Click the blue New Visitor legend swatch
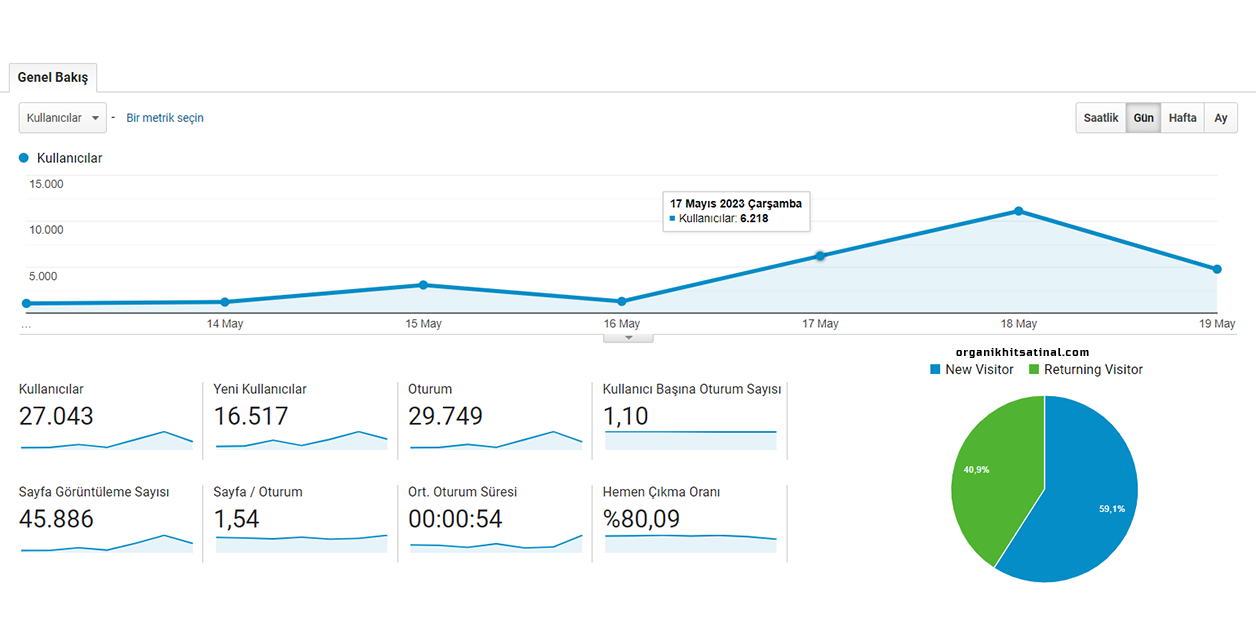Screen dimensions: 1258x644 click(935, 370)
